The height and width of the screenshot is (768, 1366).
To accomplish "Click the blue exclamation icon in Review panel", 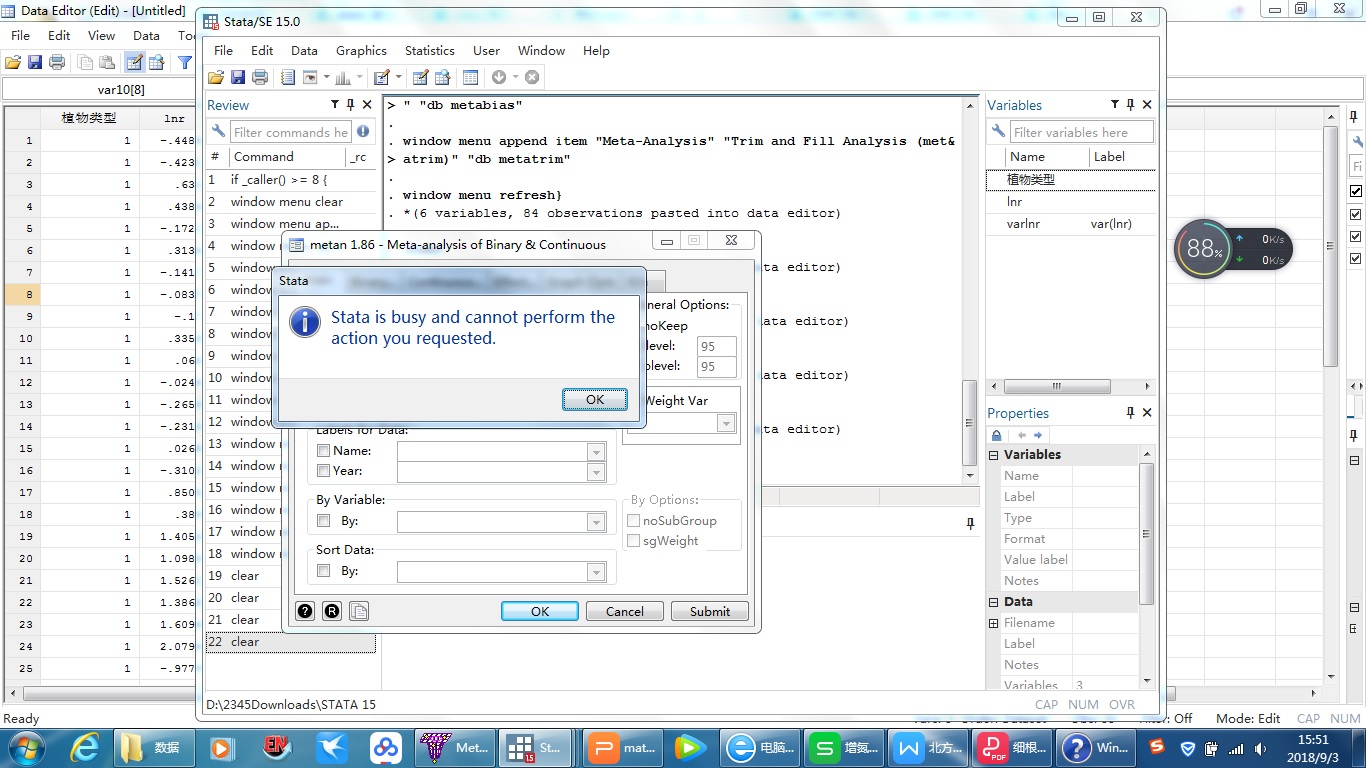I will (363, 131).
